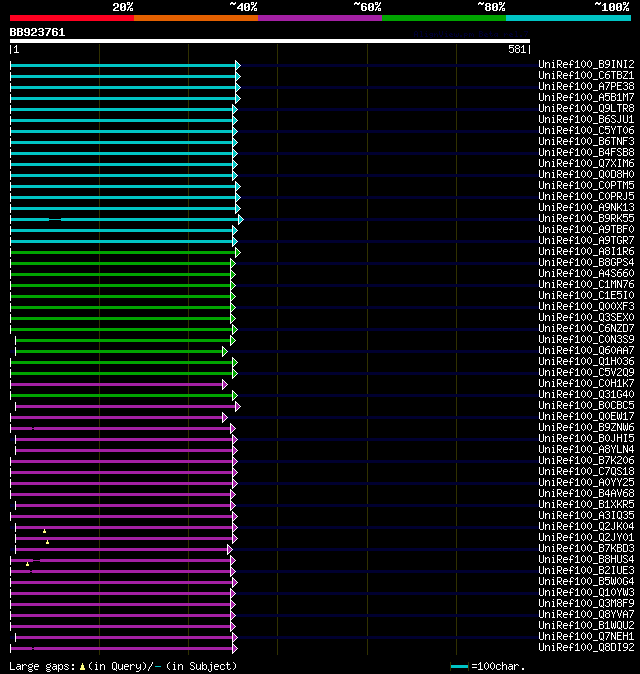Open subject UniRef100_B9ZNW6
Image resolution: width=640 pixels, height=674 pixels.
pyautogui.click(x=586, y=428)
